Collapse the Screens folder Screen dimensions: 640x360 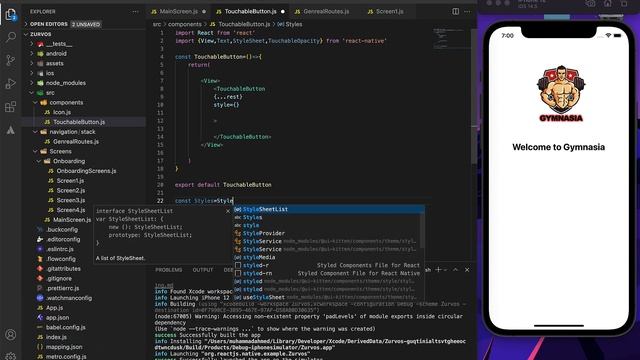60,151
